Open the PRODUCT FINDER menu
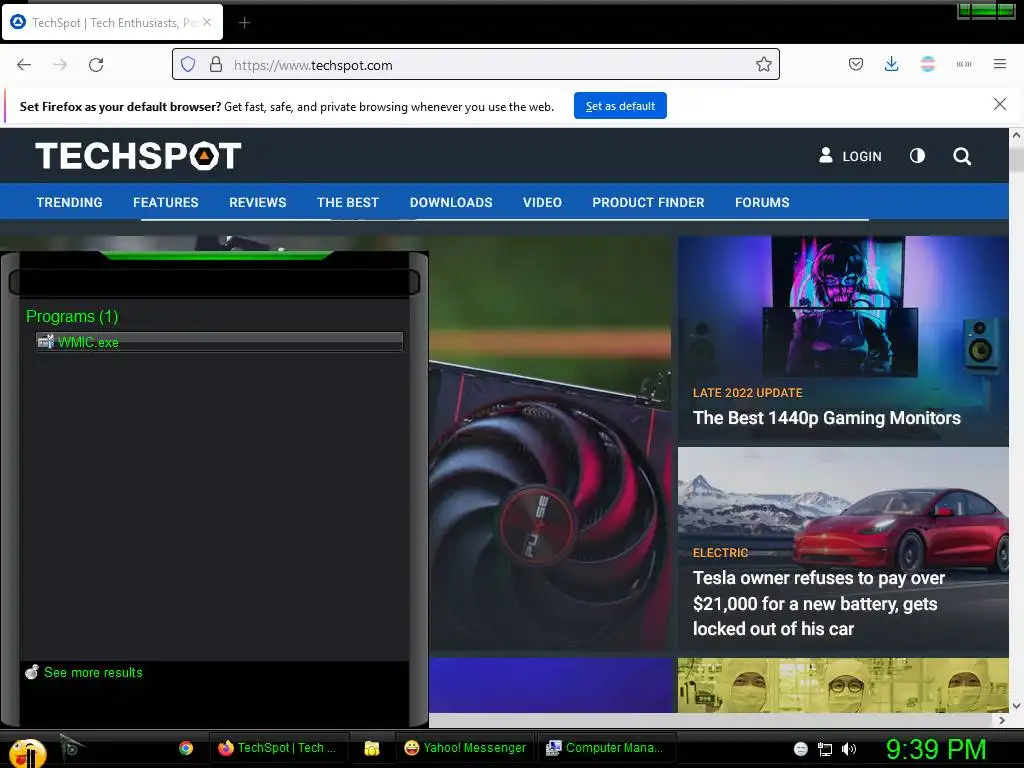The image size is (1024, 768). click(648, 202)
